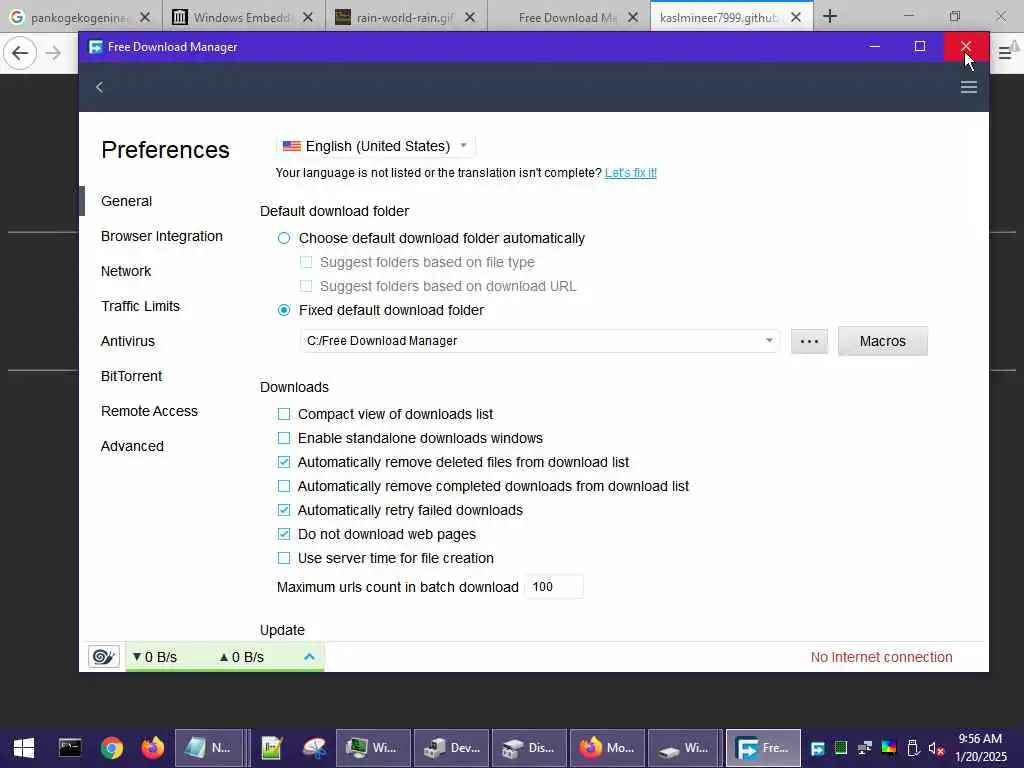Open the language dropdown English (United States)
Viewport: 1024px width, 768px height.
tap(376, 146)
